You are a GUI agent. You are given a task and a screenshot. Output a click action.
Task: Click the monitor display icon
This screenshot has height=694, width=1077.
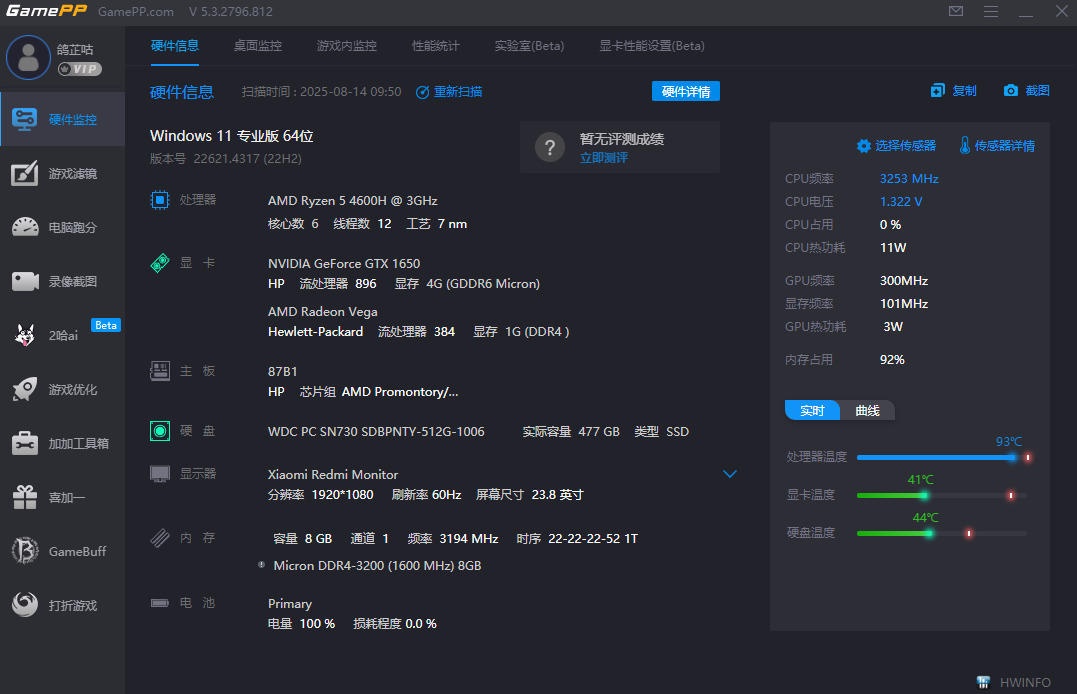click(x=159, y=473)
